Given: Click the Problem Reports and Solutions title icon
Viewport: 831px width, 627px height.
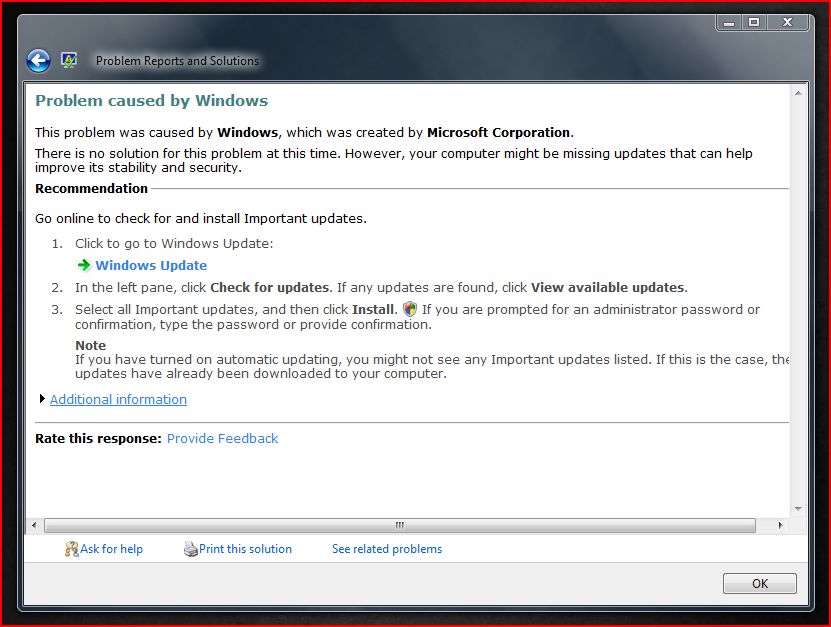Looking at the screenshot, I should [x=69, y=61].
